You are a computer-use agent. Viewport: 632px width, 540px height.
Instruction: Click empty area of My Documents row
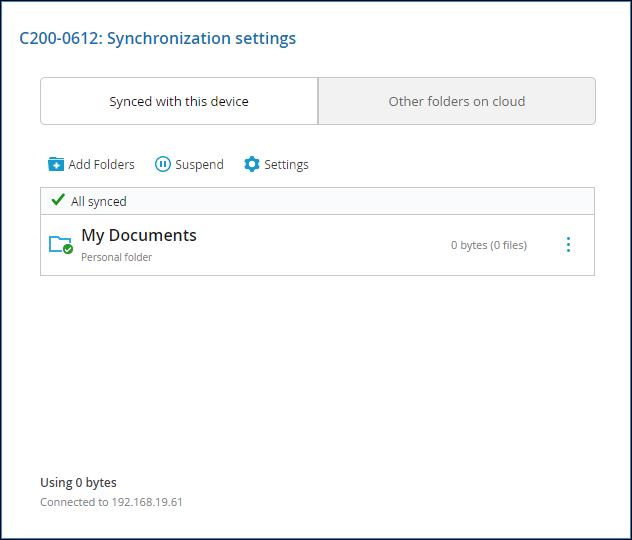click(x=322, y=245)
